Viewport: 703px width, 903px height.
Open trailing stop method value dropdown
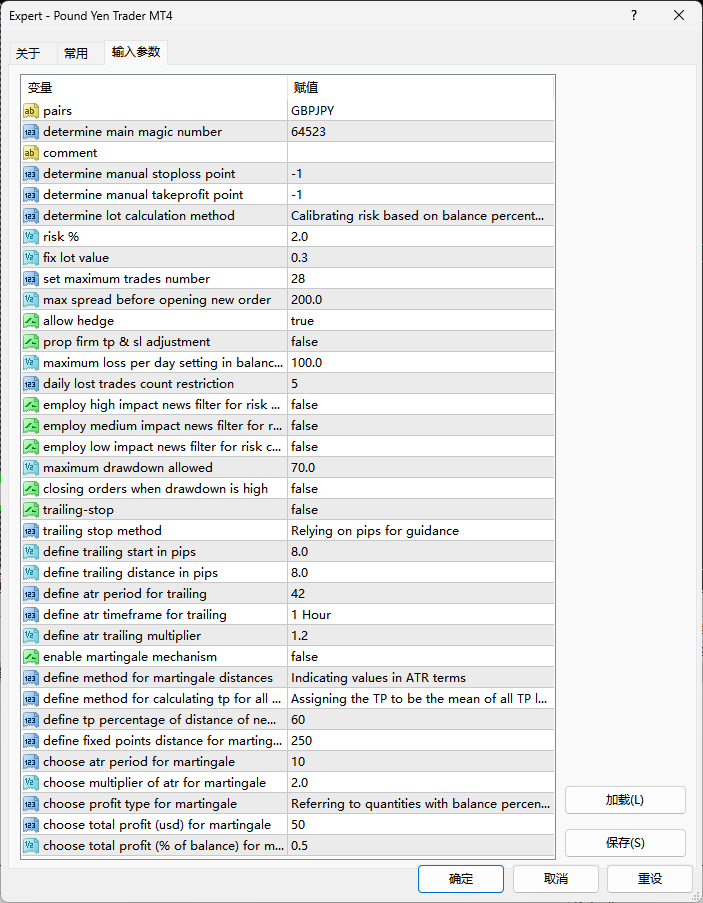point(419,531)
